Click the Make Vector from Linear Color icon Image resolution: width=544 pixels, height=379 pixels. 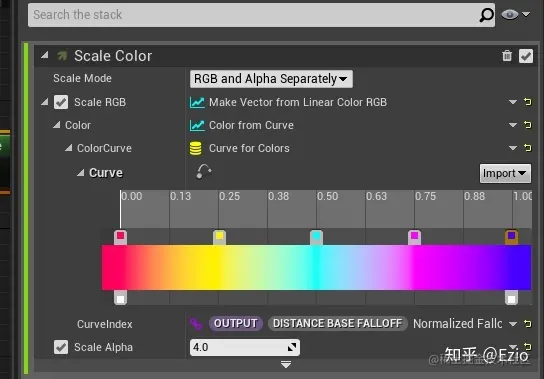click(197, 102)
